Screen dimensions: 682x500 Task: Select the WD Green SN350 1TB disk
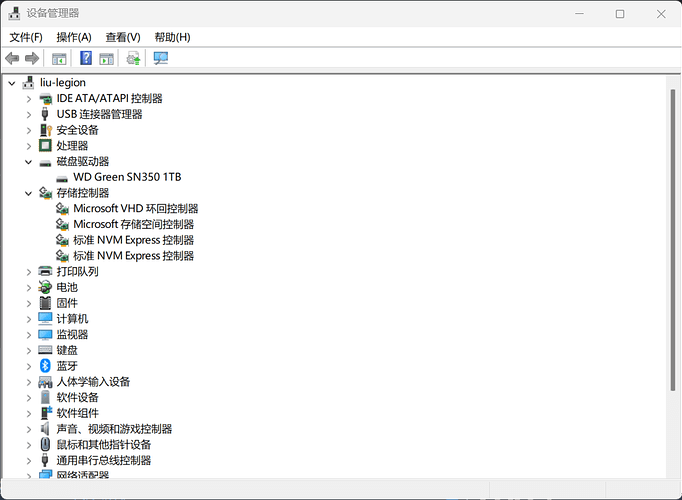[x=127, y=177]
